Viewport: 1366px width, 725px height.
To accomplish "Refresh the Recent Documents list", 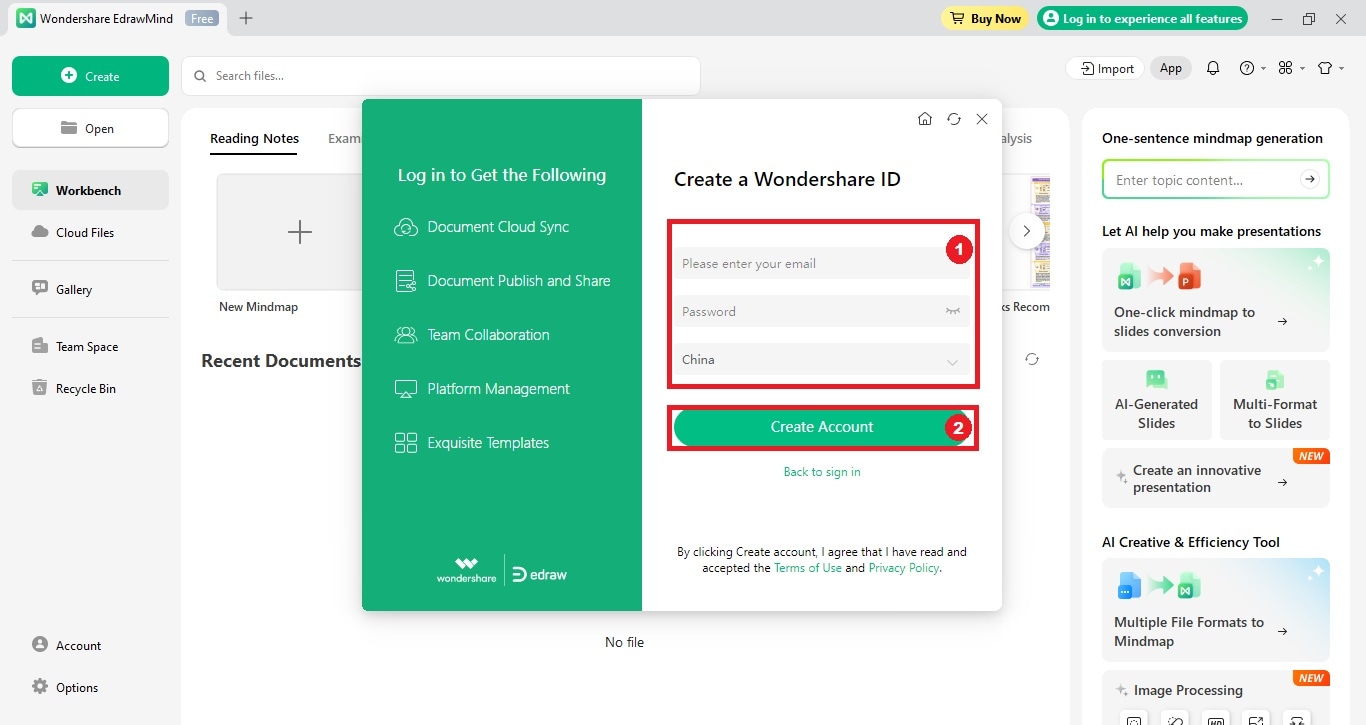I will click(1032, 359).
